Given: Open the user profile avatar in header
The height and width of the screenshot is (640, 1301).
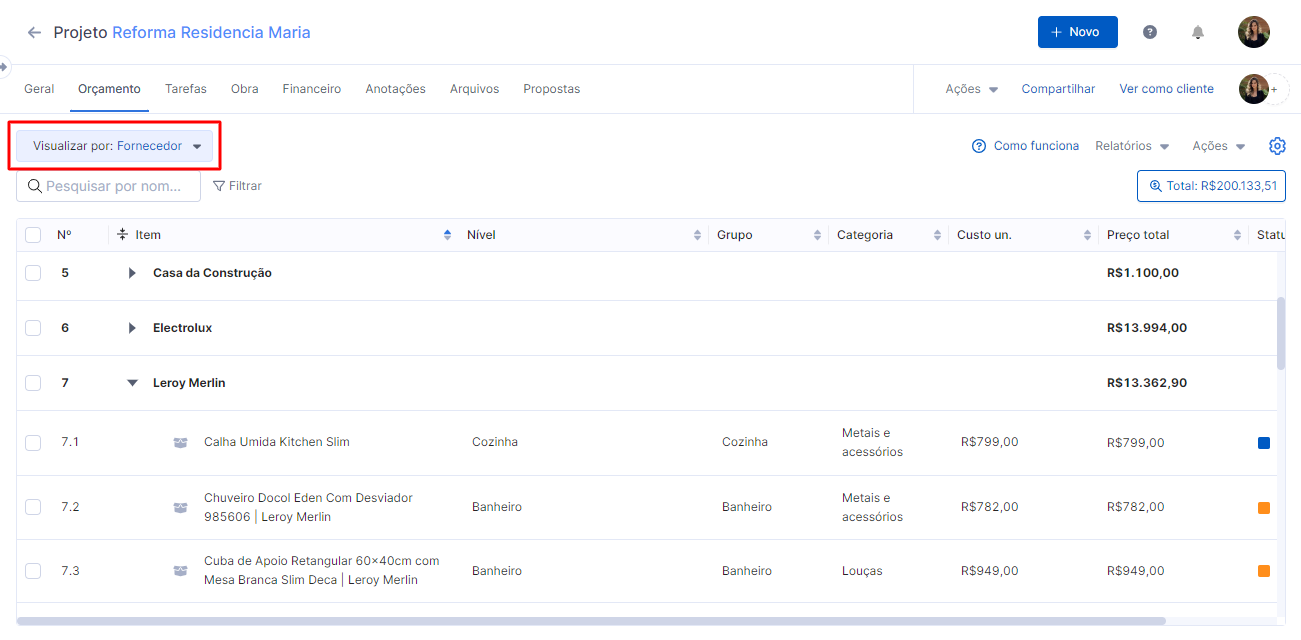Looking at the screenshot, I should click(1254, 32).
